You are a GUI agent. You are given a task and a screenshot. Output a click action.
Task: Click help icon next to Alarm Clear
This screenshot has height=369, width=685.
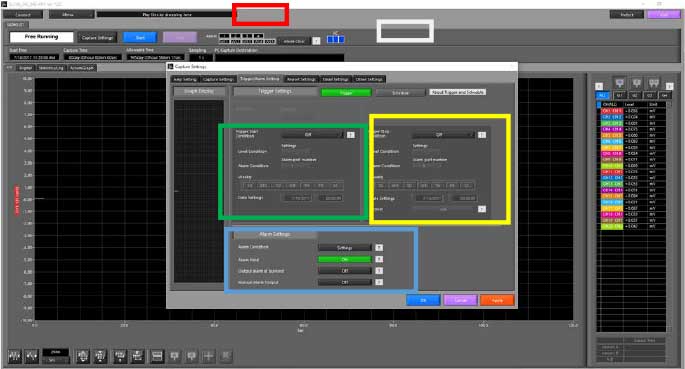316,41
